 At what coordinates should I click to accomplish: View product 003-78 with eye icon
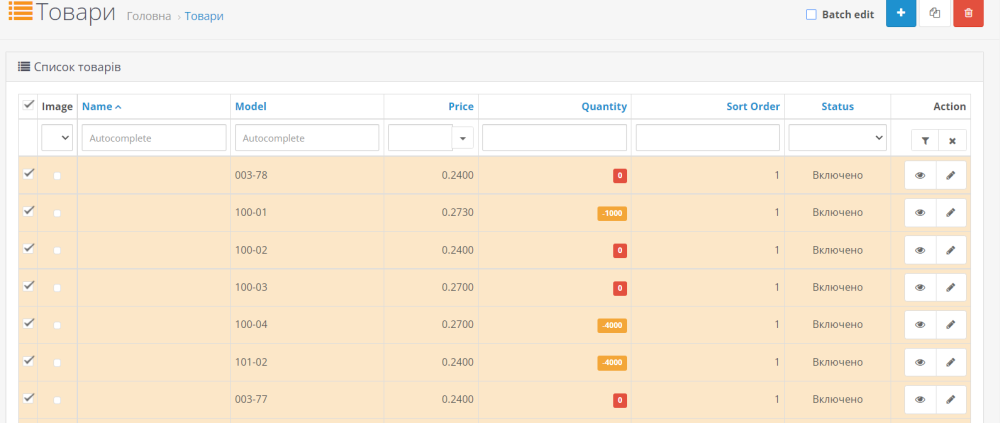[x=920, y=175]
